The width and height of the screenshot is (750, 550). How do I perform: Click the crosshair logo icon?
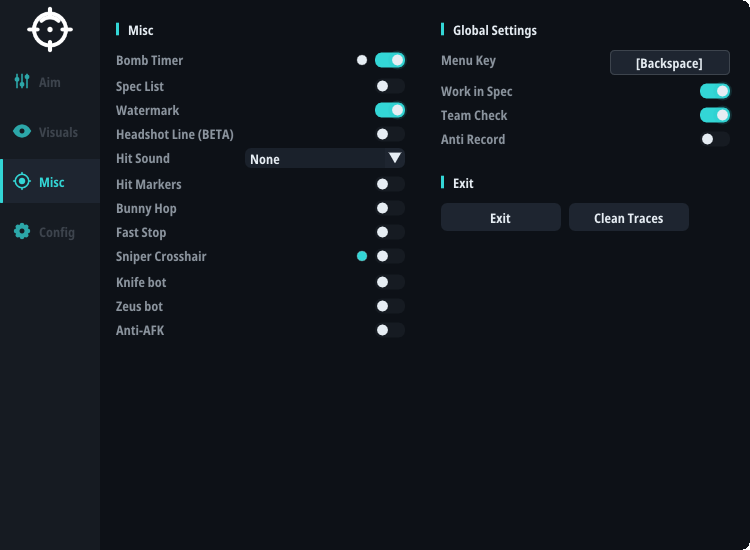coord(50,30)
